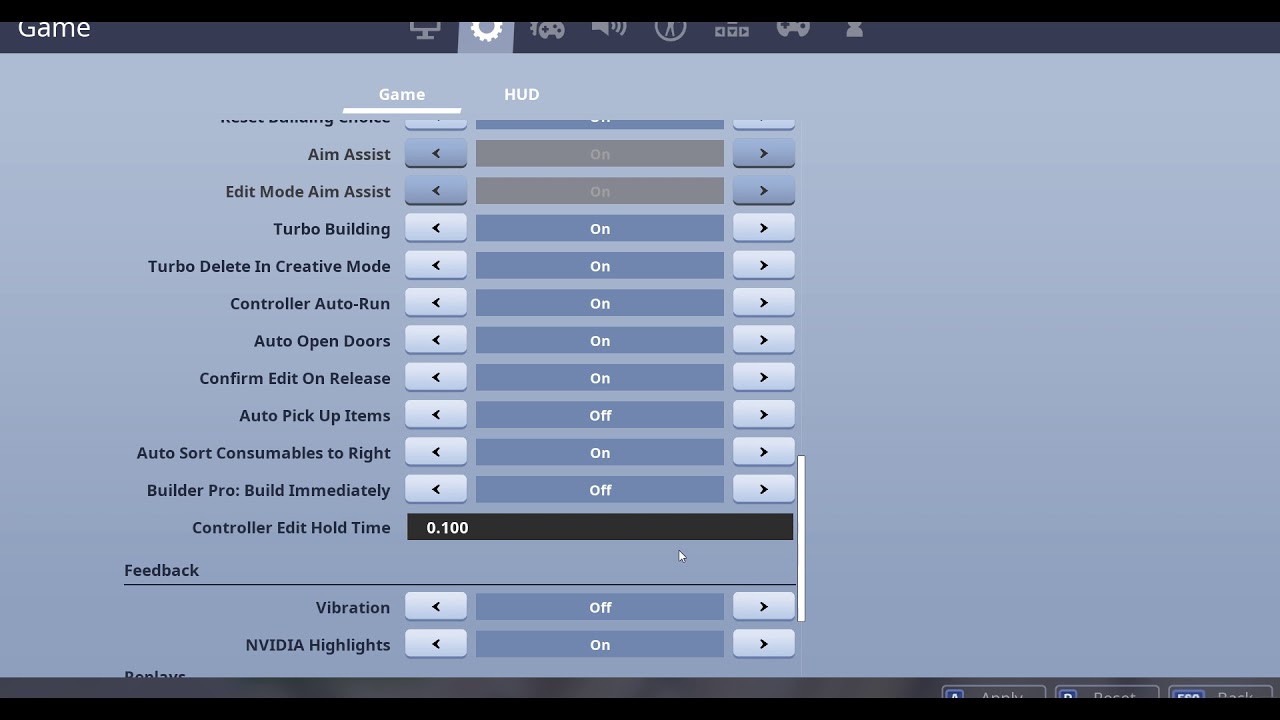Switch to the HUD sub-tab
This screenshot has height=720, width=1280.
tap(522, 94)
